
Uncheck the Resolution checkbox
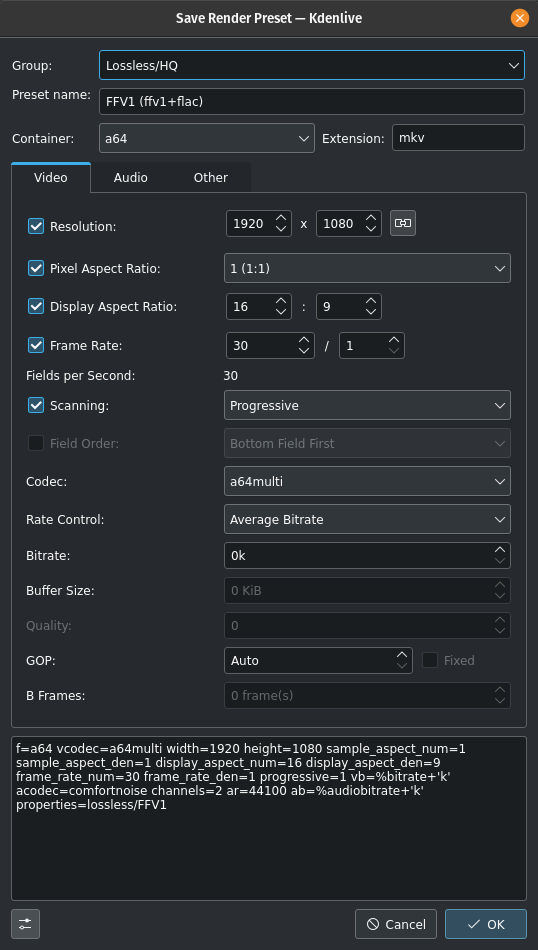36,227
